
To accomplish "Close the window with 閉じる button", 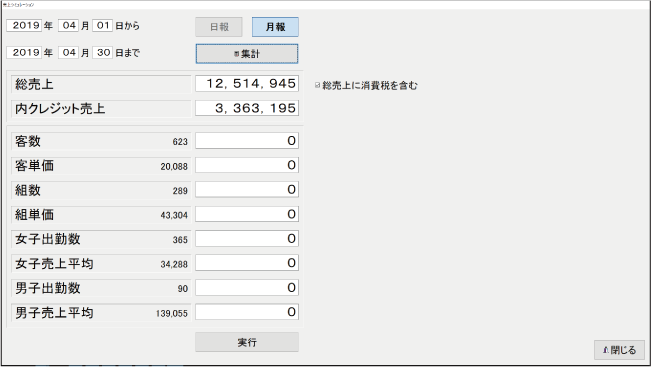I will pyautogui.click(x=619, y=350).
